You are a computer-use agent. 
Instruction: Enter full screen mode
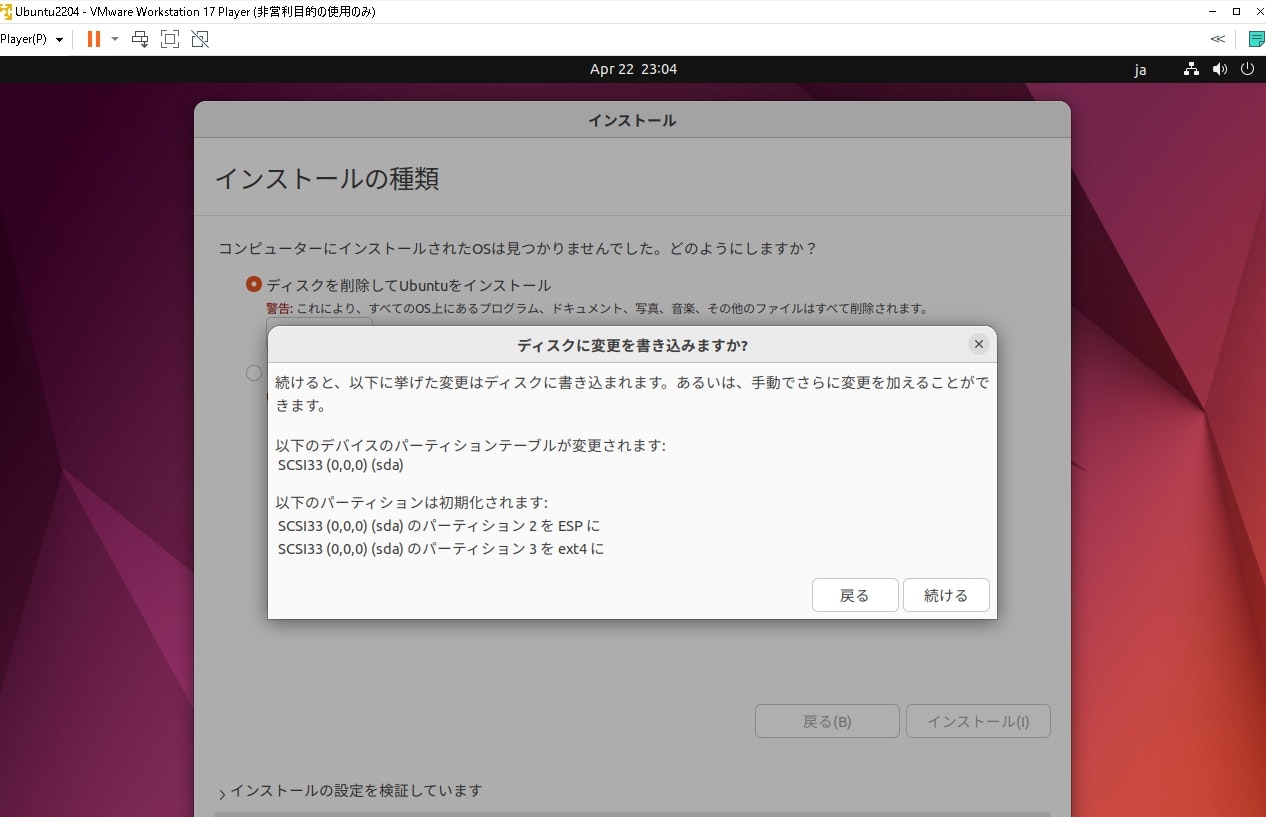click(x=170, y=39)
